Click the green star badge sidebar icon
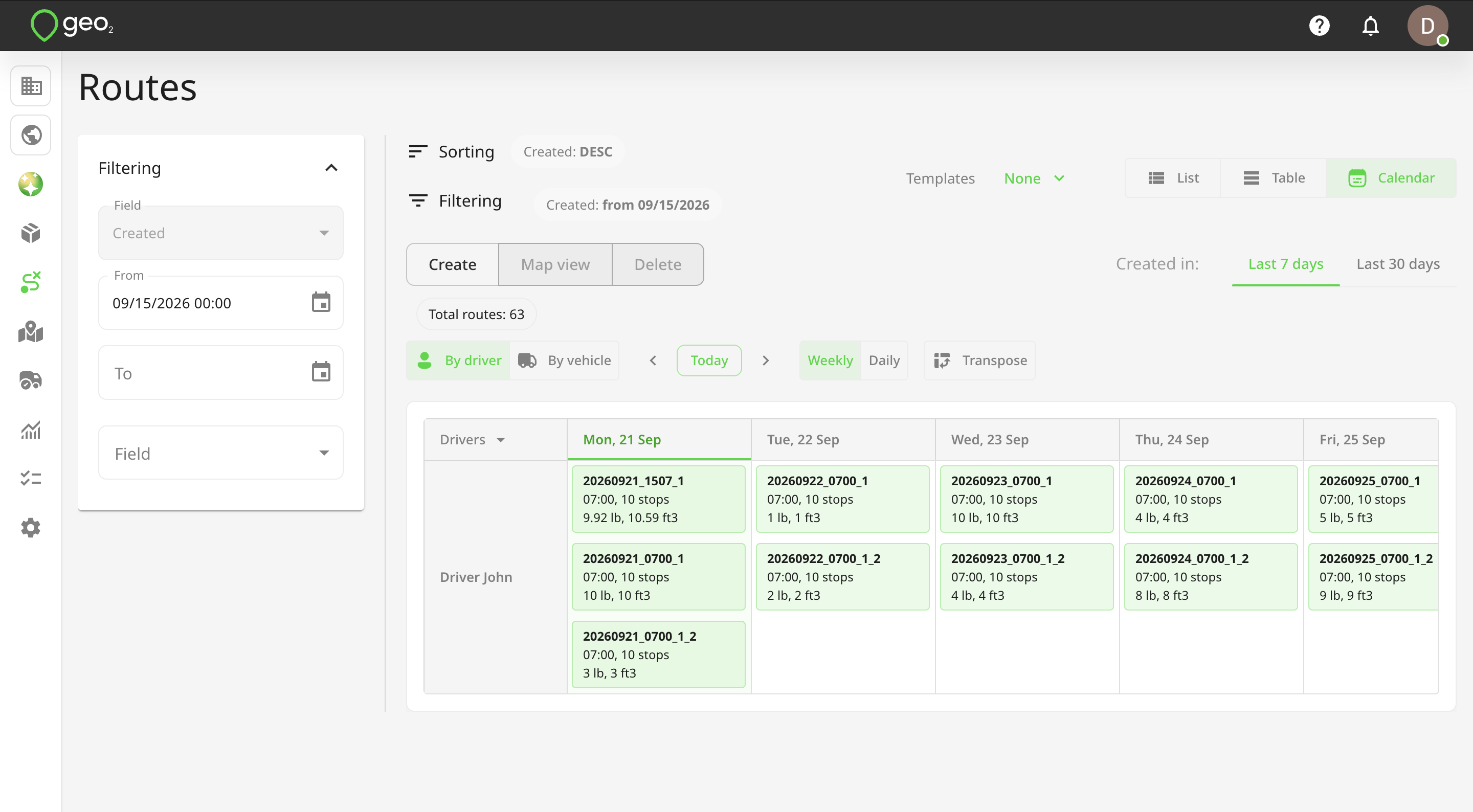 (31, 184)
